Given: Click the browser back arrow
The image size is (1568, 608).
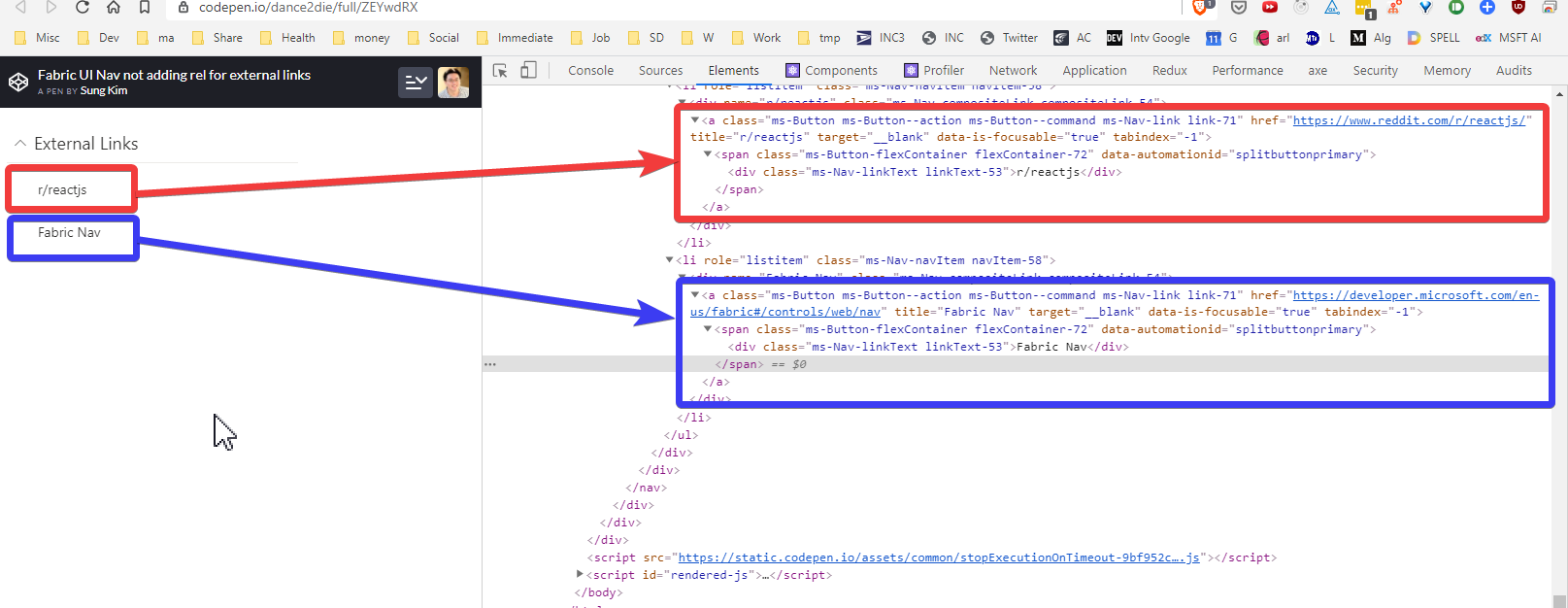Looking at the screenshot, I should pyautogui.click(x=20, y=7).
